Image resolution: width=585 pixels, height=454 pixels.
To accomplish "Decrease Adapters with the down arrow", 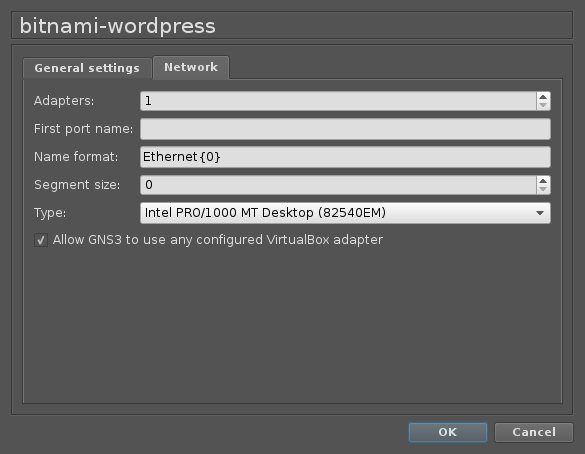I will point(543,106).
